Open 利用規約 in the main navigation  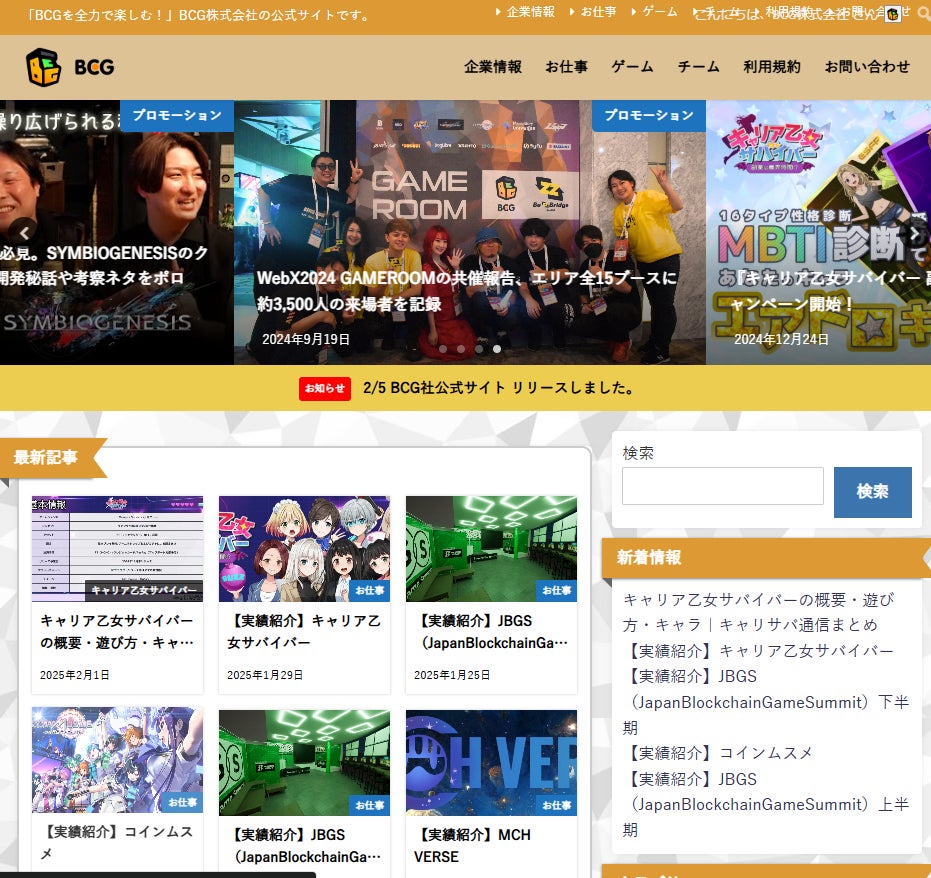(x=772, y=67)
